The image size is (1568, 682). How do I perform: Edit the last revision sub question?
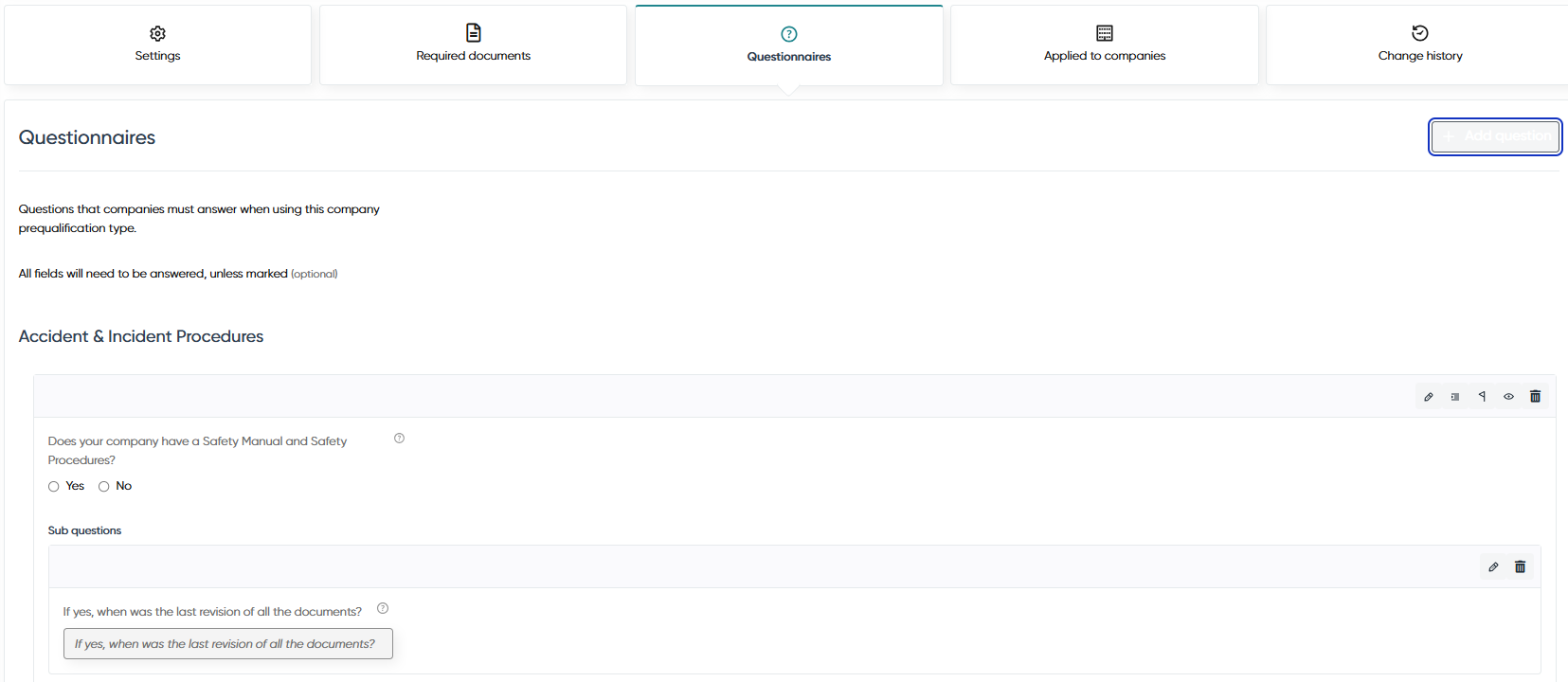pyautogui.click(x=1493, y=567)
